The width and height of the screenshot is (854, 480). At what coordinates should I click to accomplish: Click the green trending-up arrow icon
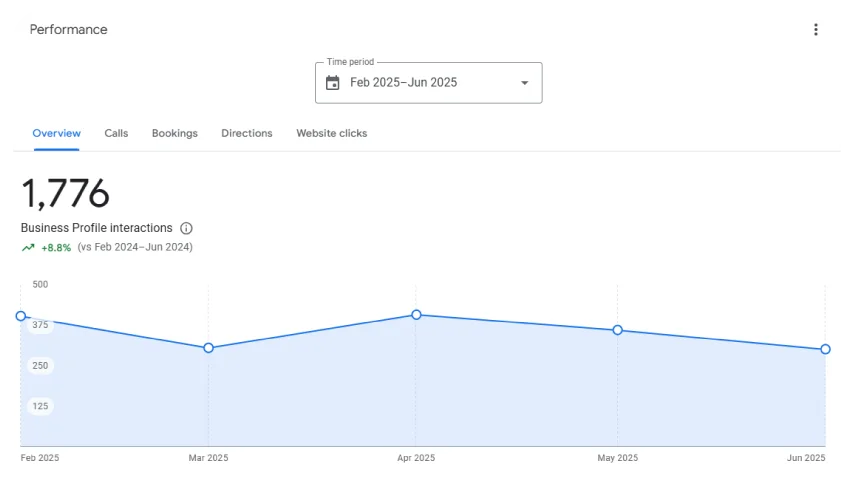[x=28, y=247]
